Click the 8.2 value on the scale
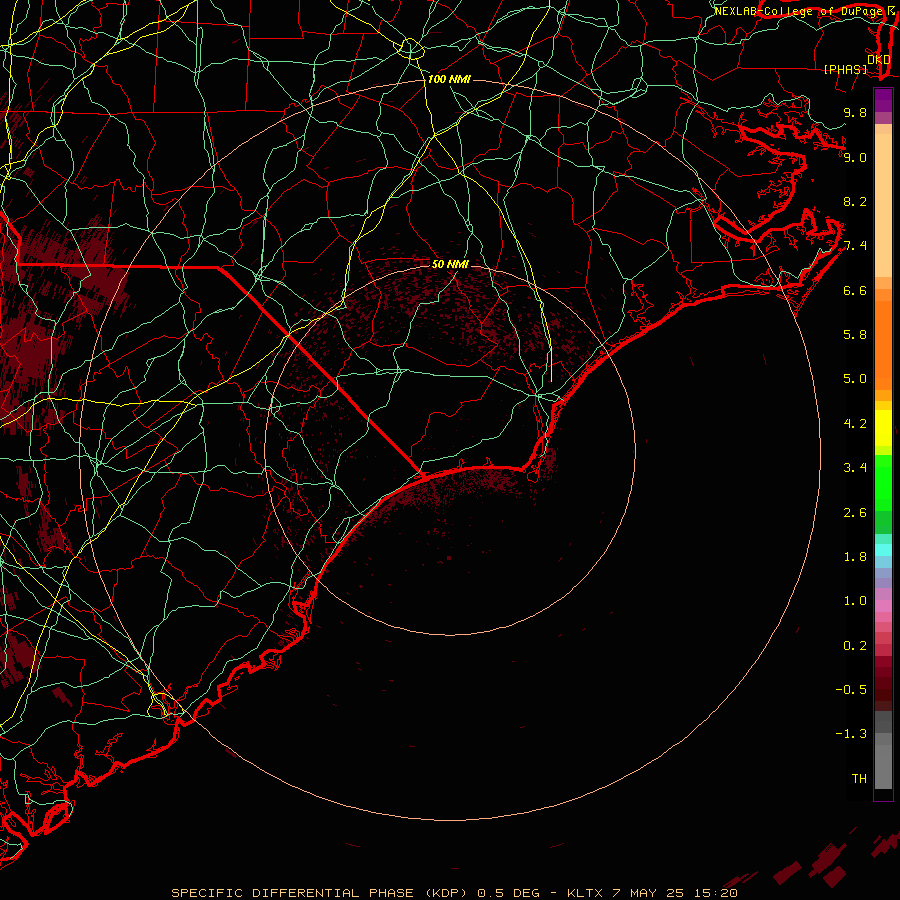The height and width of the screenshot is (900, 900). pyautogui.click(x=855, y=201)
